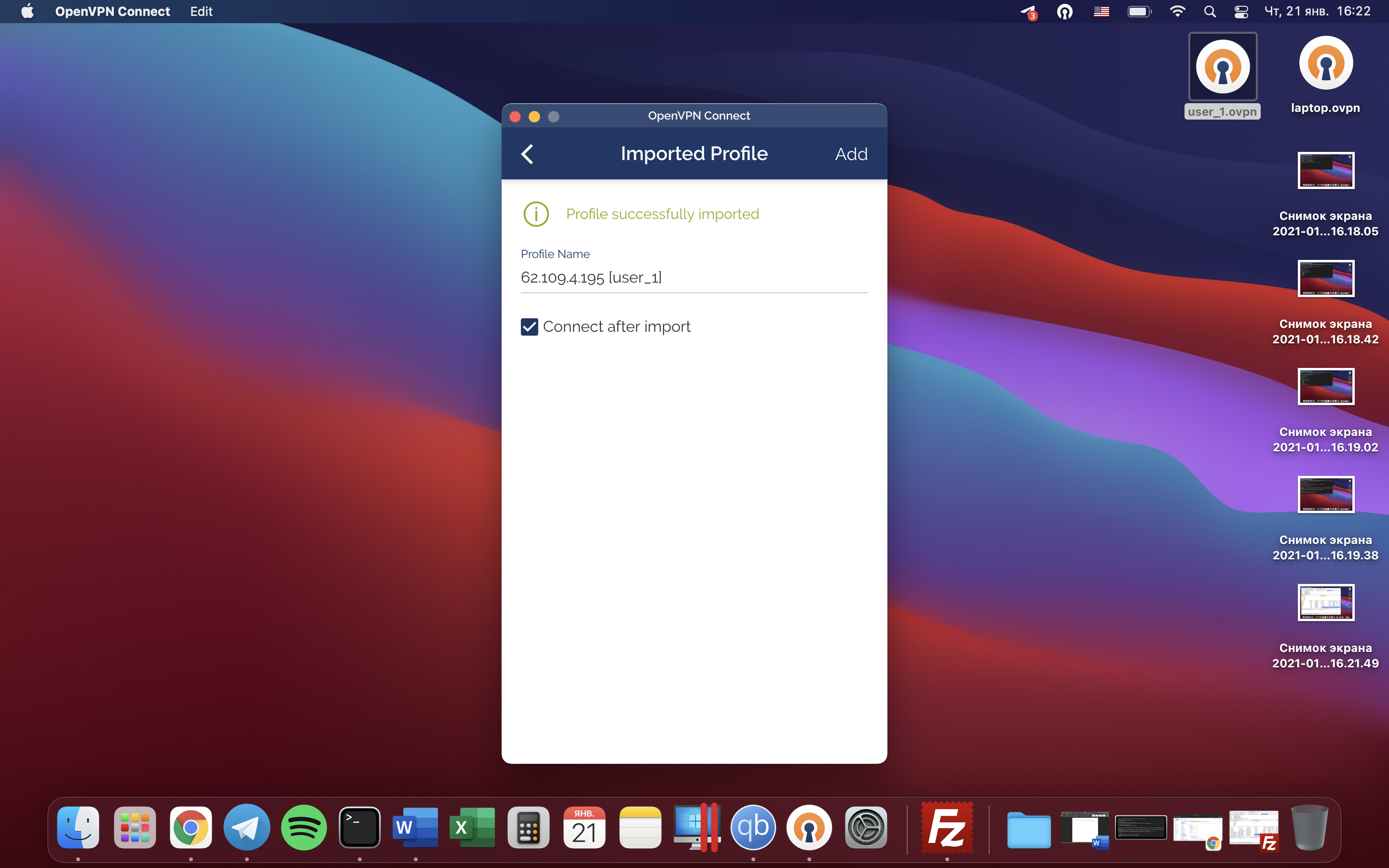Click Add to save the imported profile
1389x868 pixels.
(851, 154)
